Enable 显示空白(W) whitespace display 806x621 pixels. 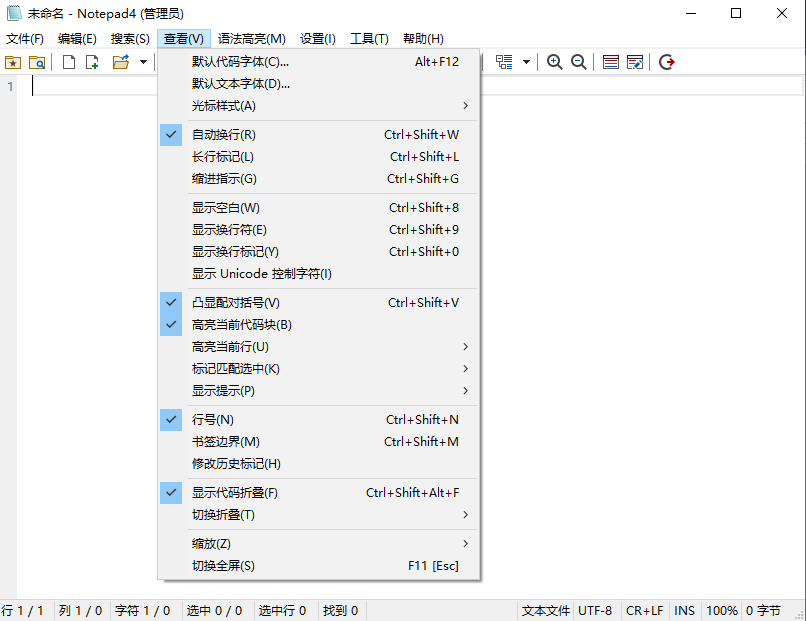319,208
